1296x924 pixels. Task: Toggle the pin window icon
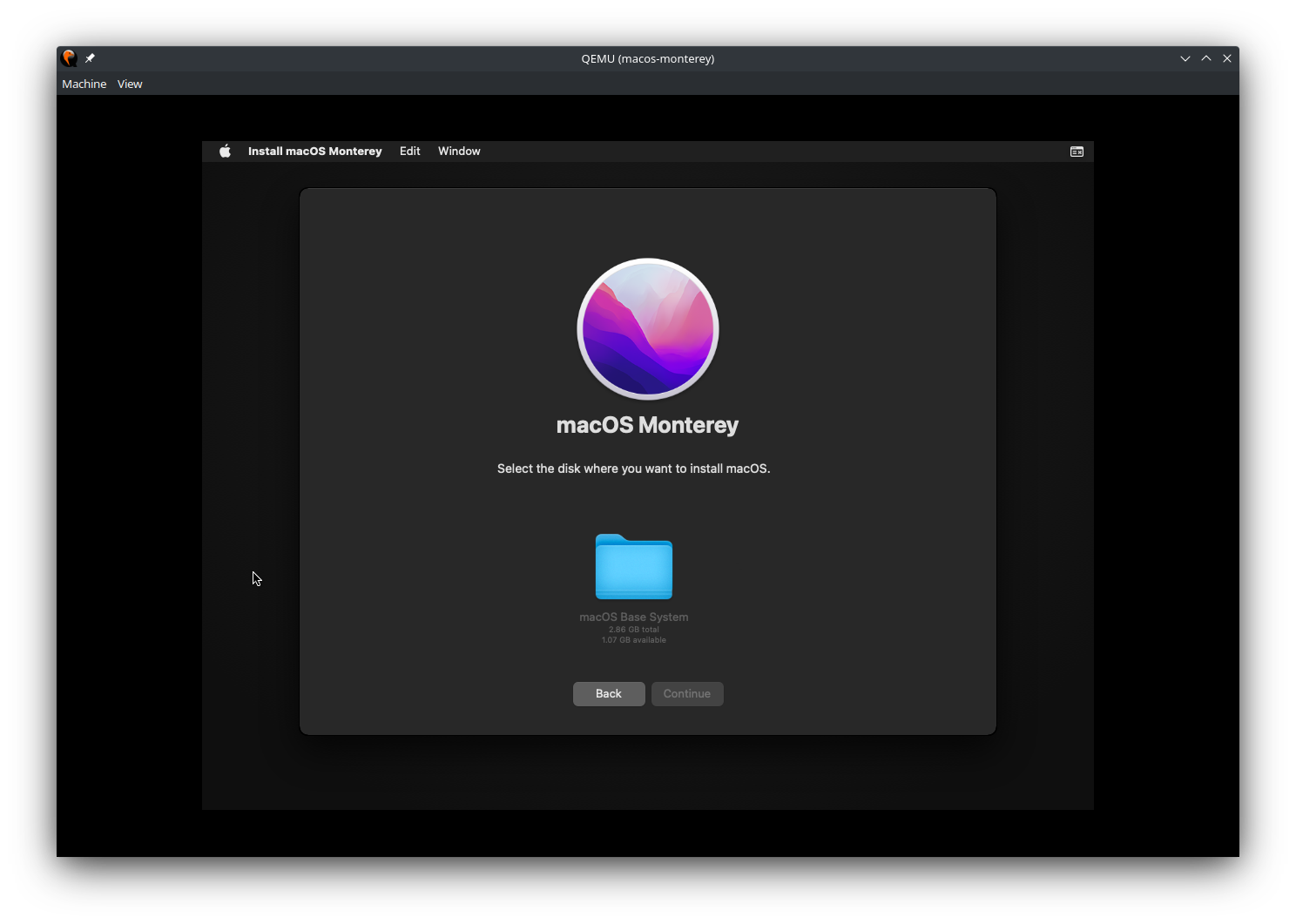(90, 58)
